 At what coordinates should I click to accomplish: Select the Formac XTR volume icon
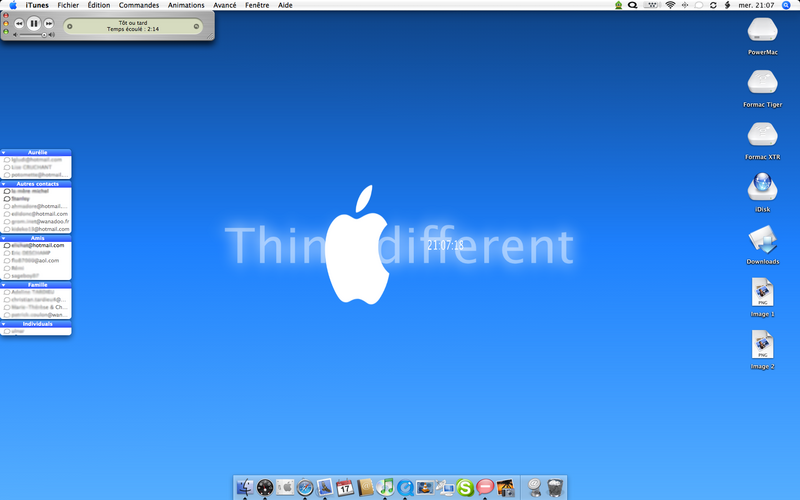point(762,135)
